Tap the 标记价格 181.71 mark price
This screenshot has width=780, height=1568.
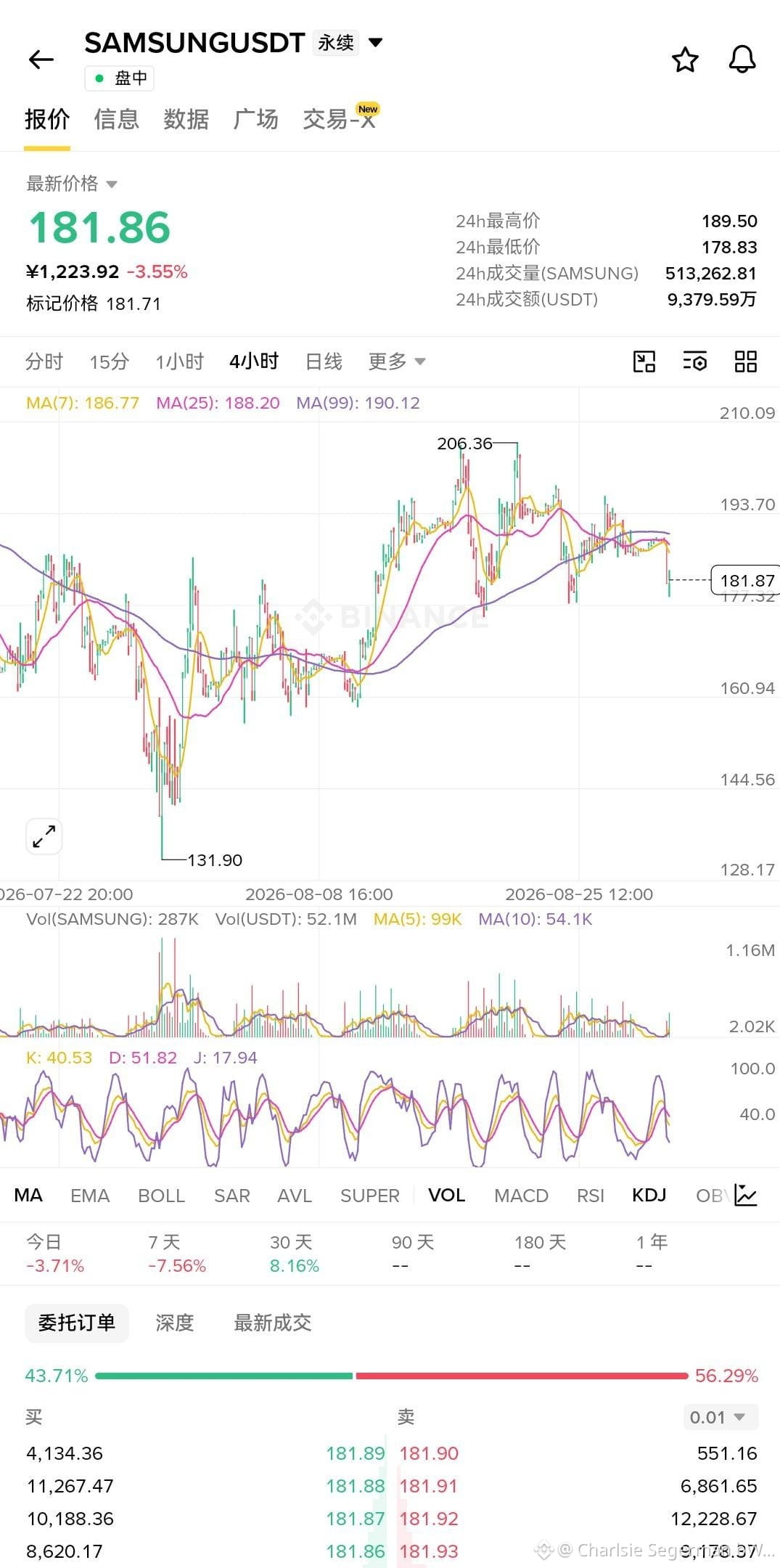pos(94,303)
